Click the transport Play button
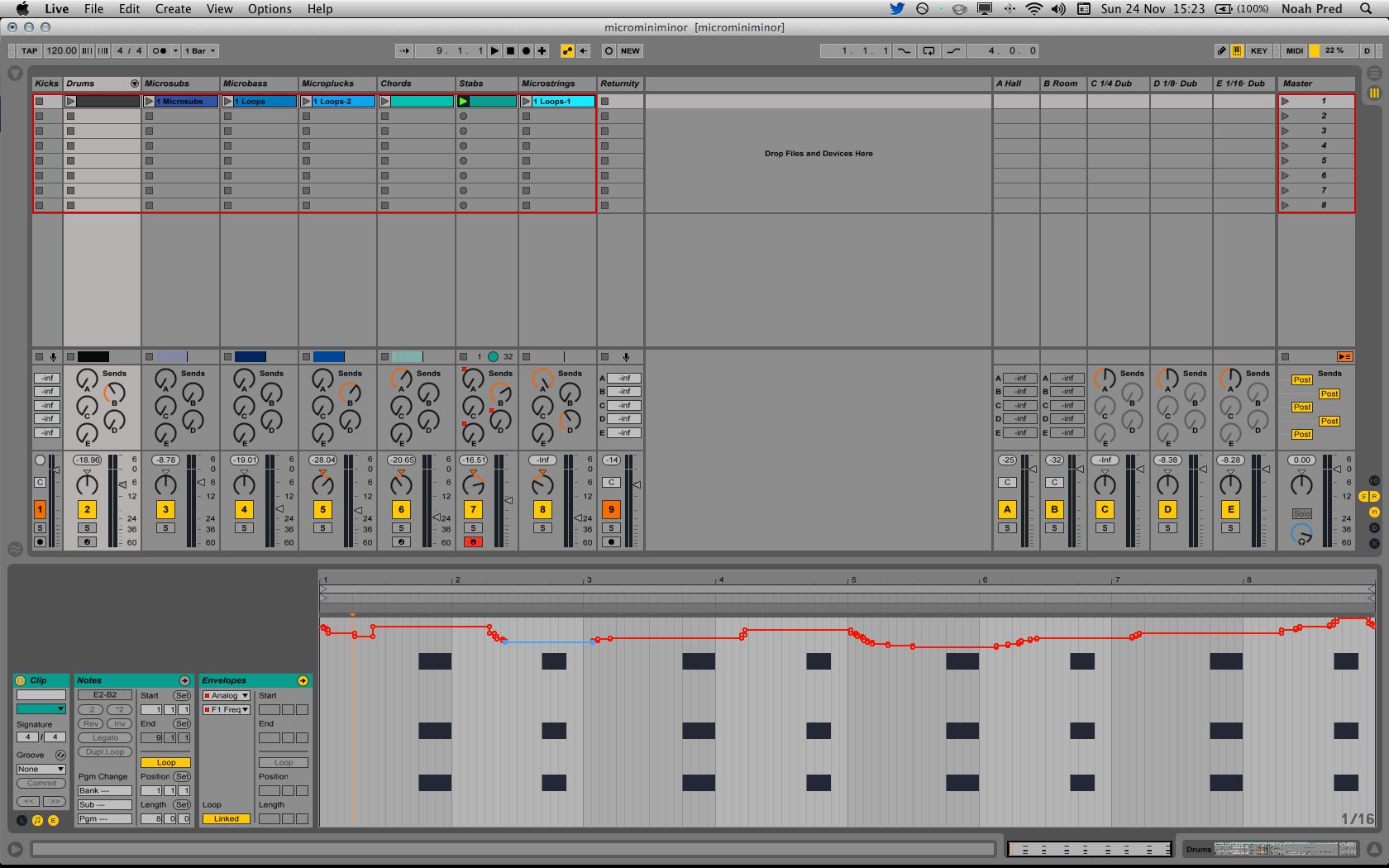 click(494, 50)
